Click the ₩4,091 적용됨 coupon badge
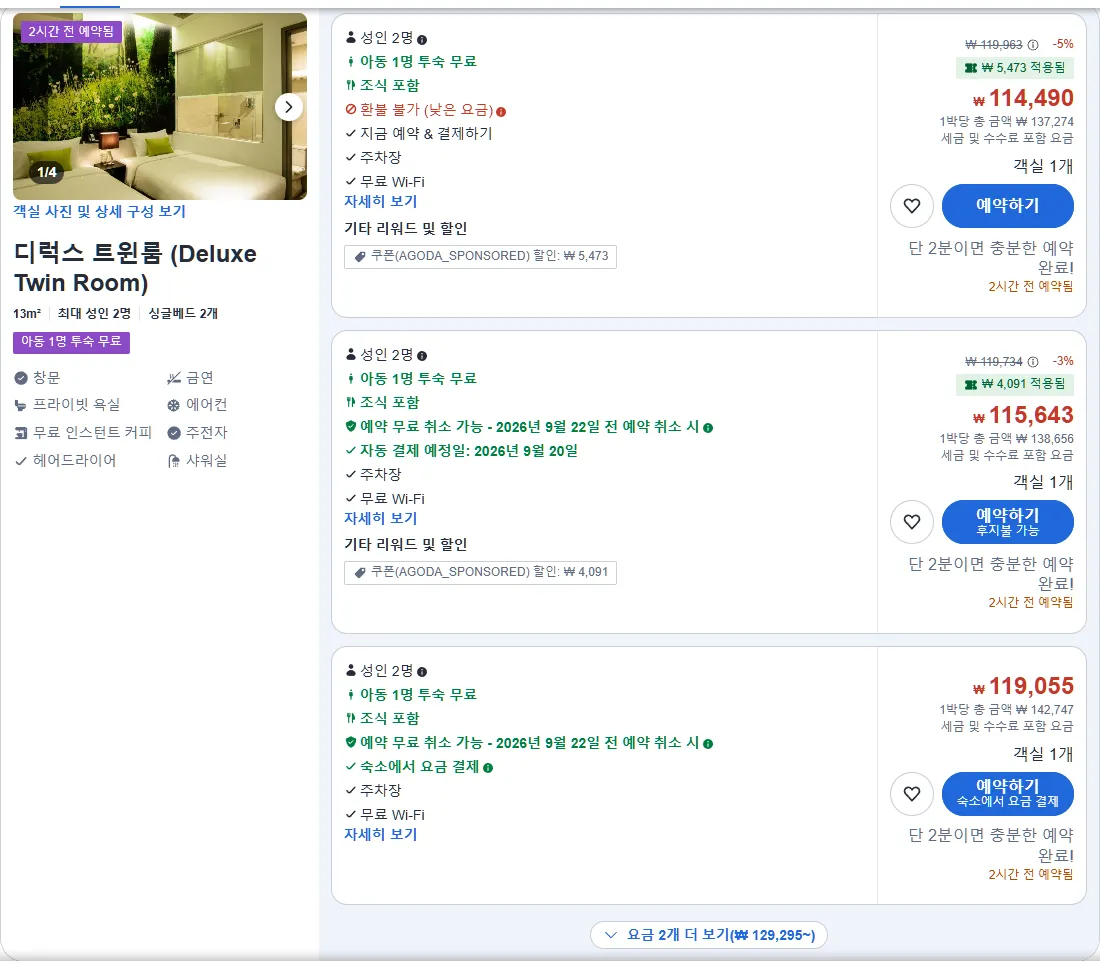1100x963 pixels. point(1014,384)
